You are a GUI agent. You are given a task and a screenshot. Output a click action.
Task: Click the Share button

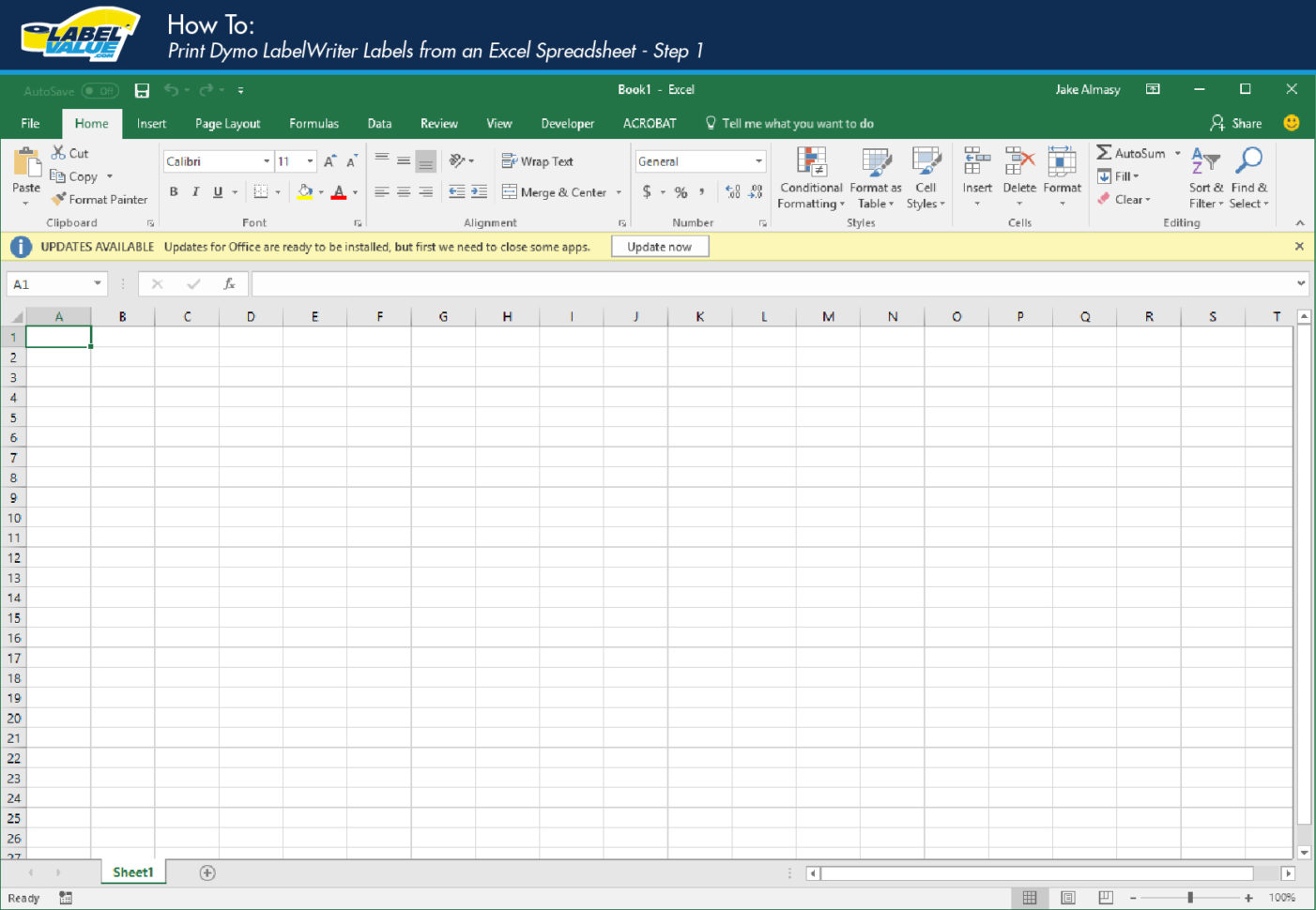coord(1235,123)
